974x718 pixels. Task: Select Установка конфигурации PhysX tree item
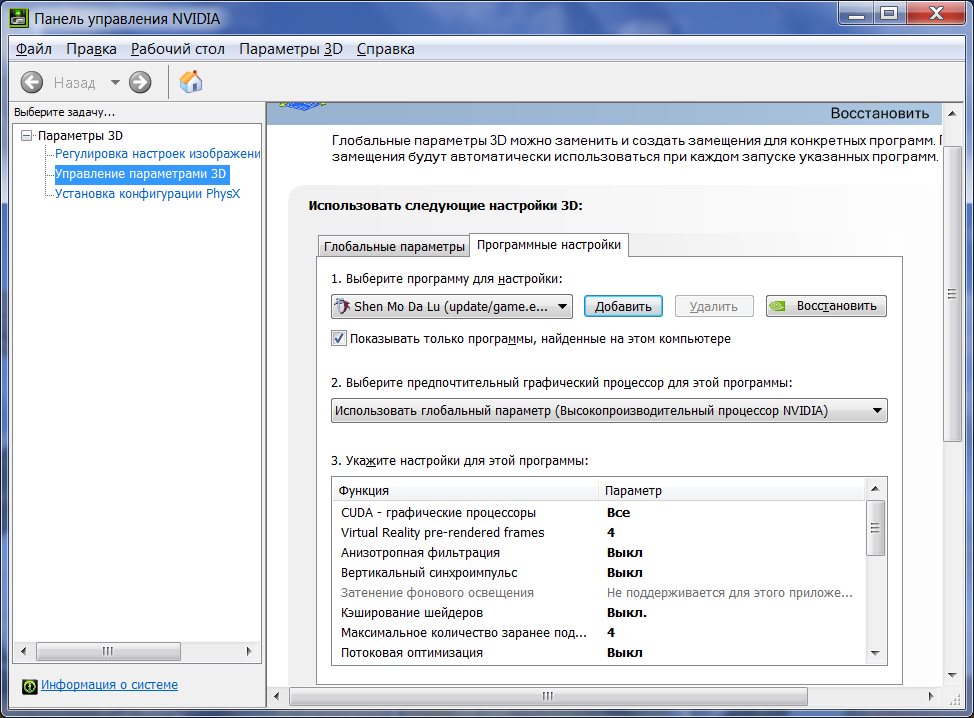click(x=147, y=194)
